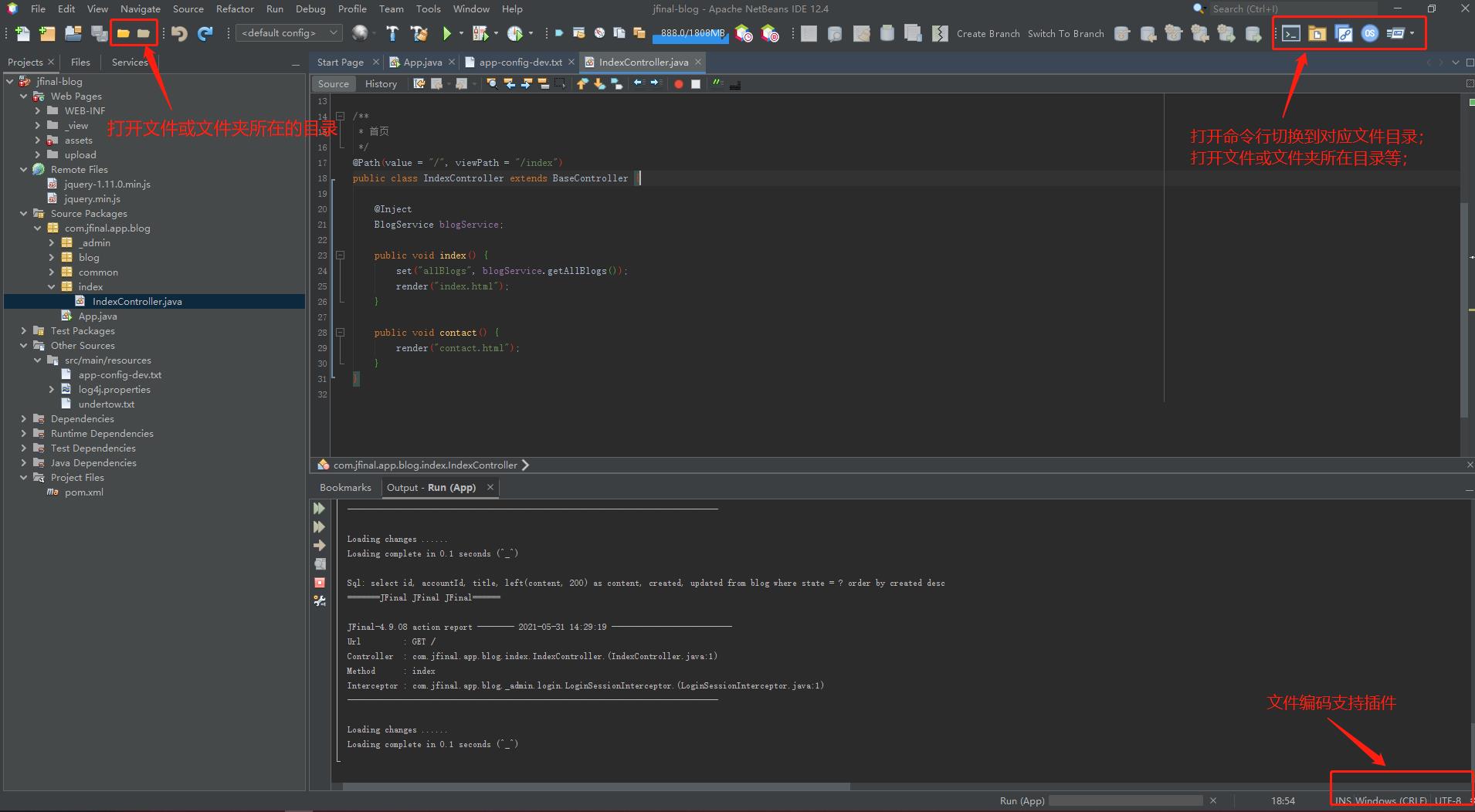The height and width of the screenshot is (812, 1475).
Task: Cancel the Run (App) progress task
Action: tap(1213, 800)
